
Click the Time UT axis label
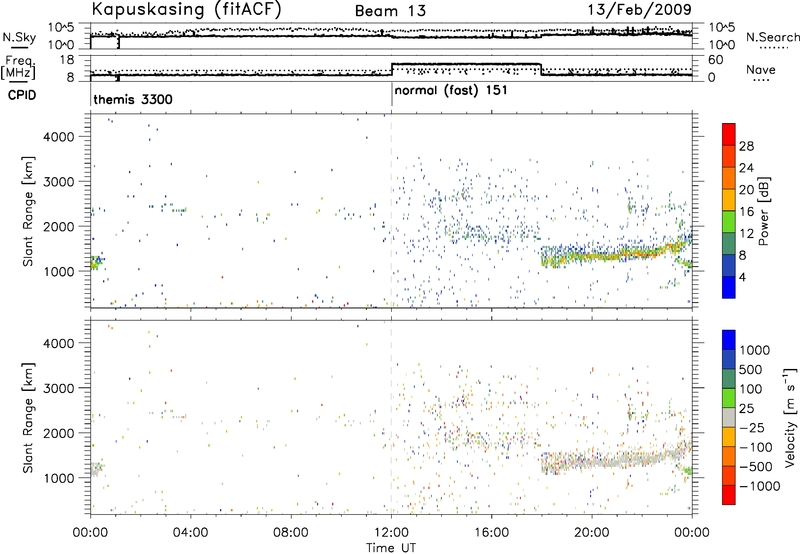click(391, 548)
